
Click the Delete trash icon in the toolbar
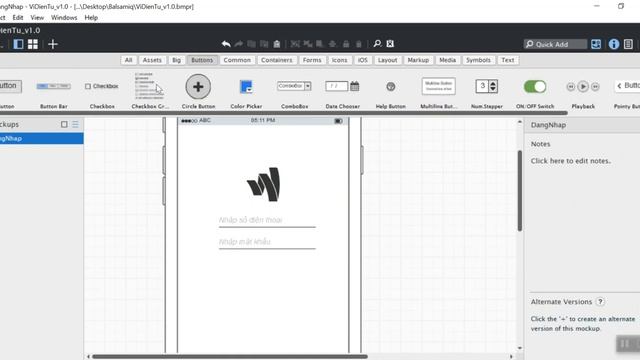359,44
